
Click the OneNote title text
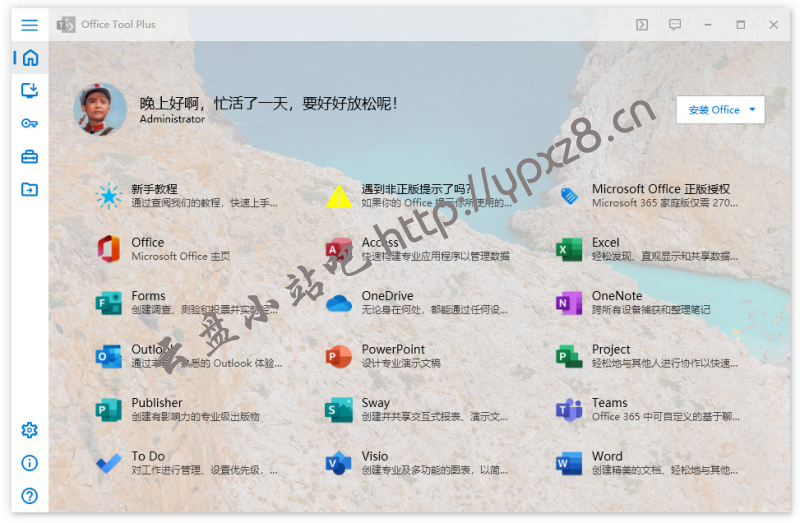click(x=617, y=296)
